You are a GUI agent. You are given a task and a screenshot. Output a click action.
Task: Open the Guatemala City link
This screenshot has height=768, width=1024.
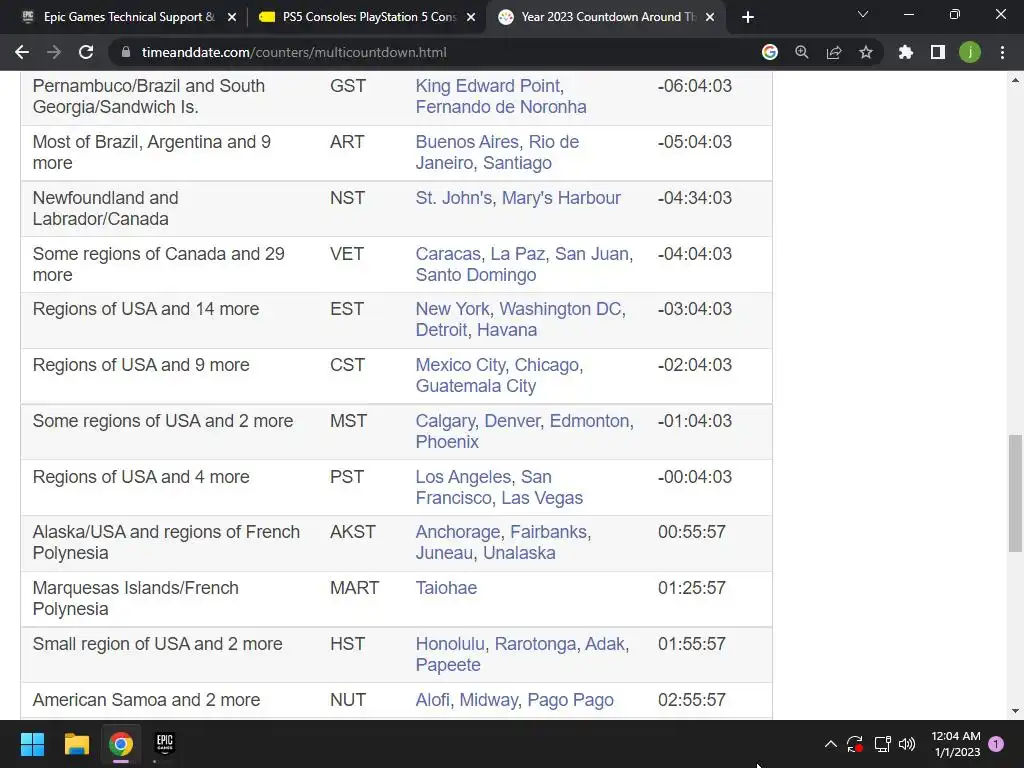point(475,386)
